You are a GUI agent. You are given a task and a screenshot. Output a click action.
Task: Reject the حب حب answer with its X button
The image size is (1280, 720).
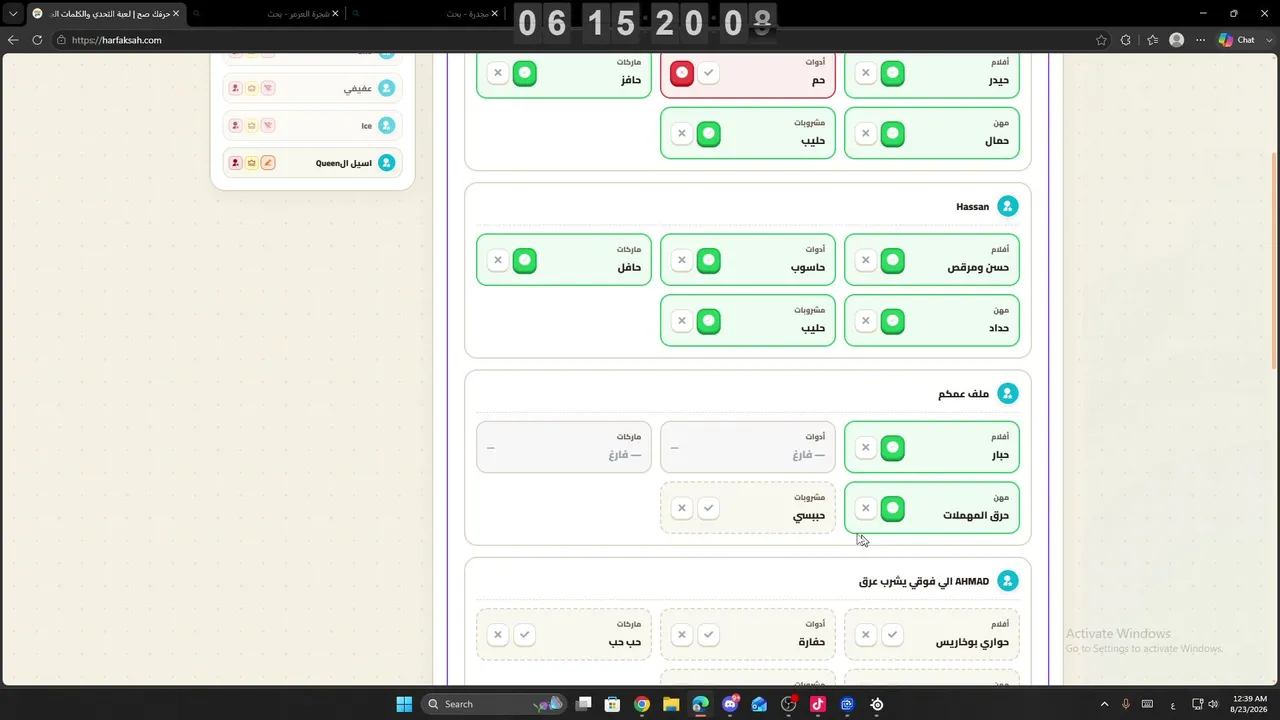(x=498, y=635)
